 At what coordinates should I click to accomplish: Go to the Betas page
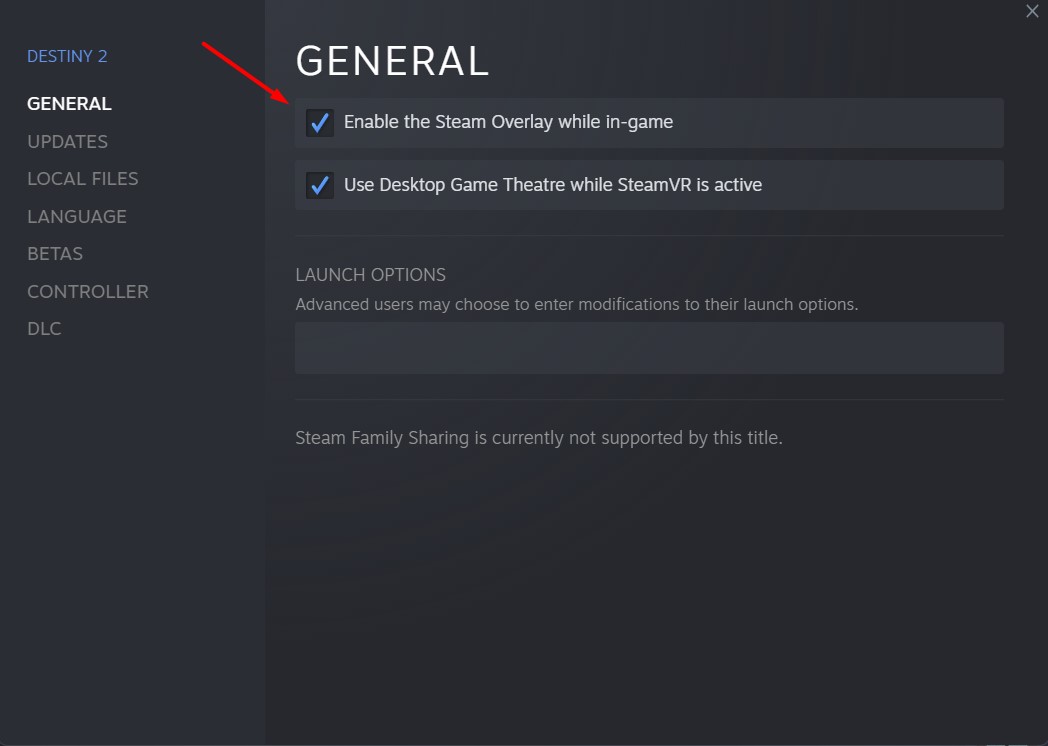point(55,254)
